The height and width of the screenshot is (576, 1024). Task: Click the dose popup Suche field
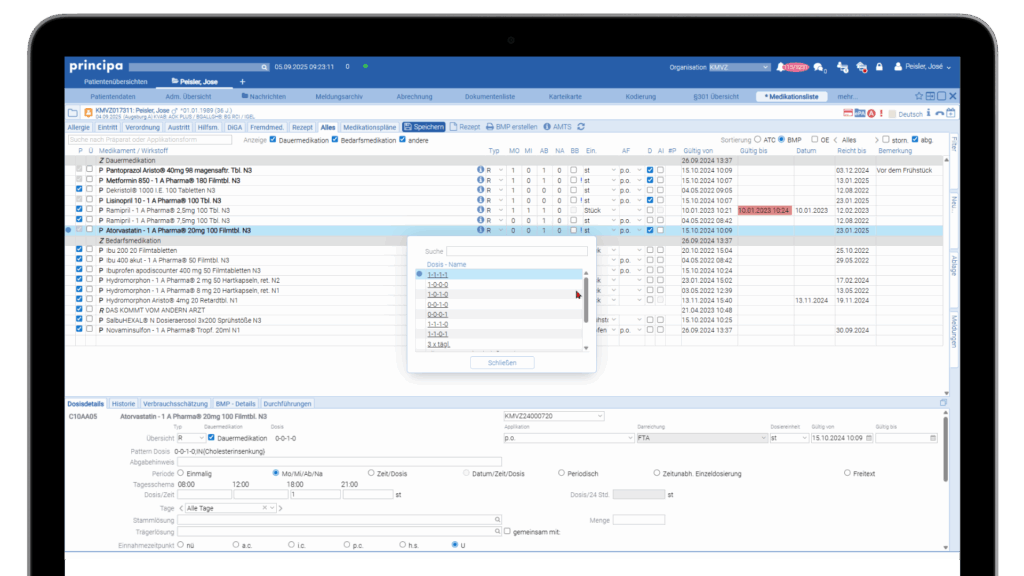click(516, 252)
